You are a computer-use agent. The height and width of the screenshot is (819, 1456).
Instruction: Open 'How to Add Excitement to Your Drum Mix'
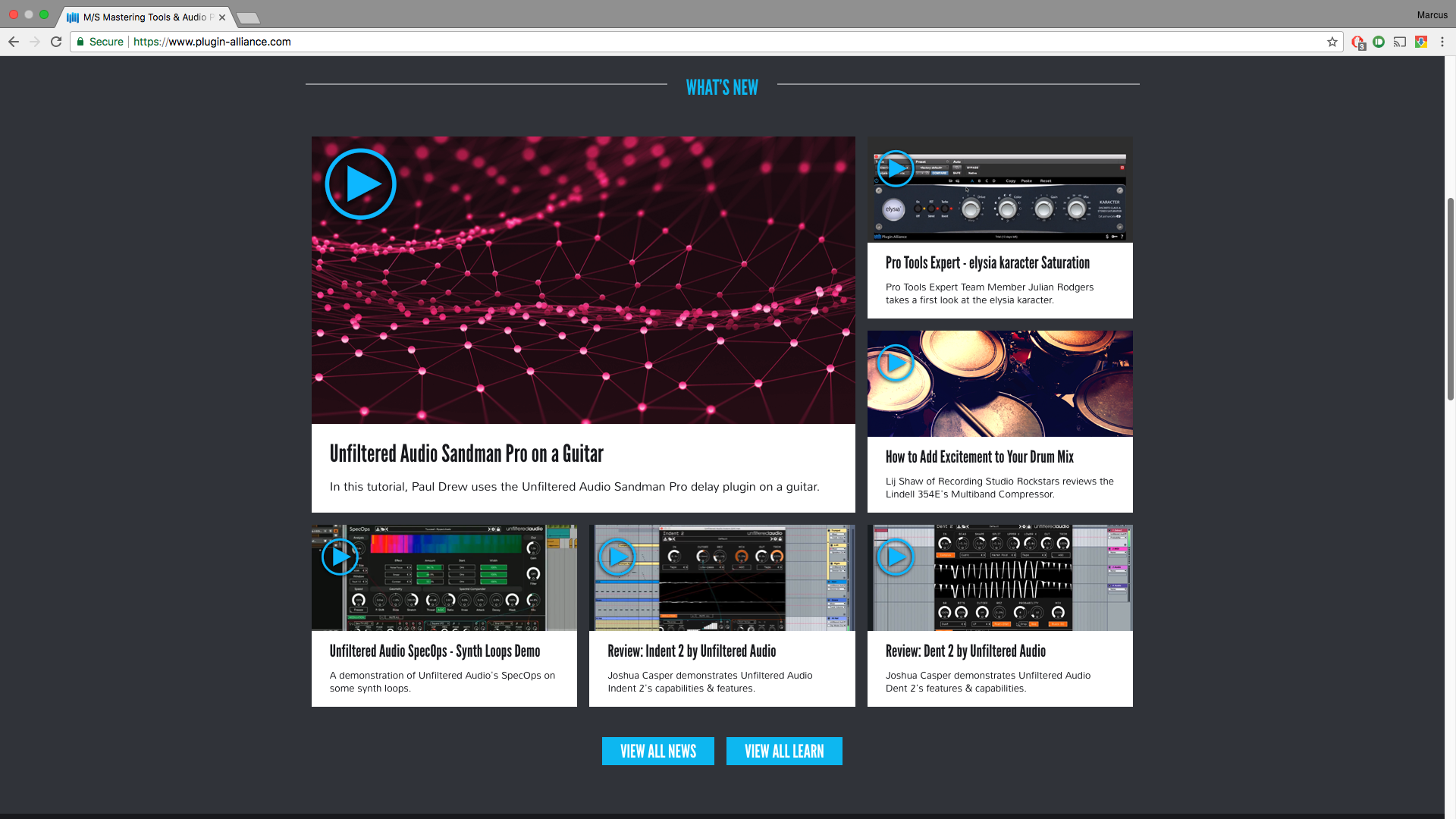point(979,457)
